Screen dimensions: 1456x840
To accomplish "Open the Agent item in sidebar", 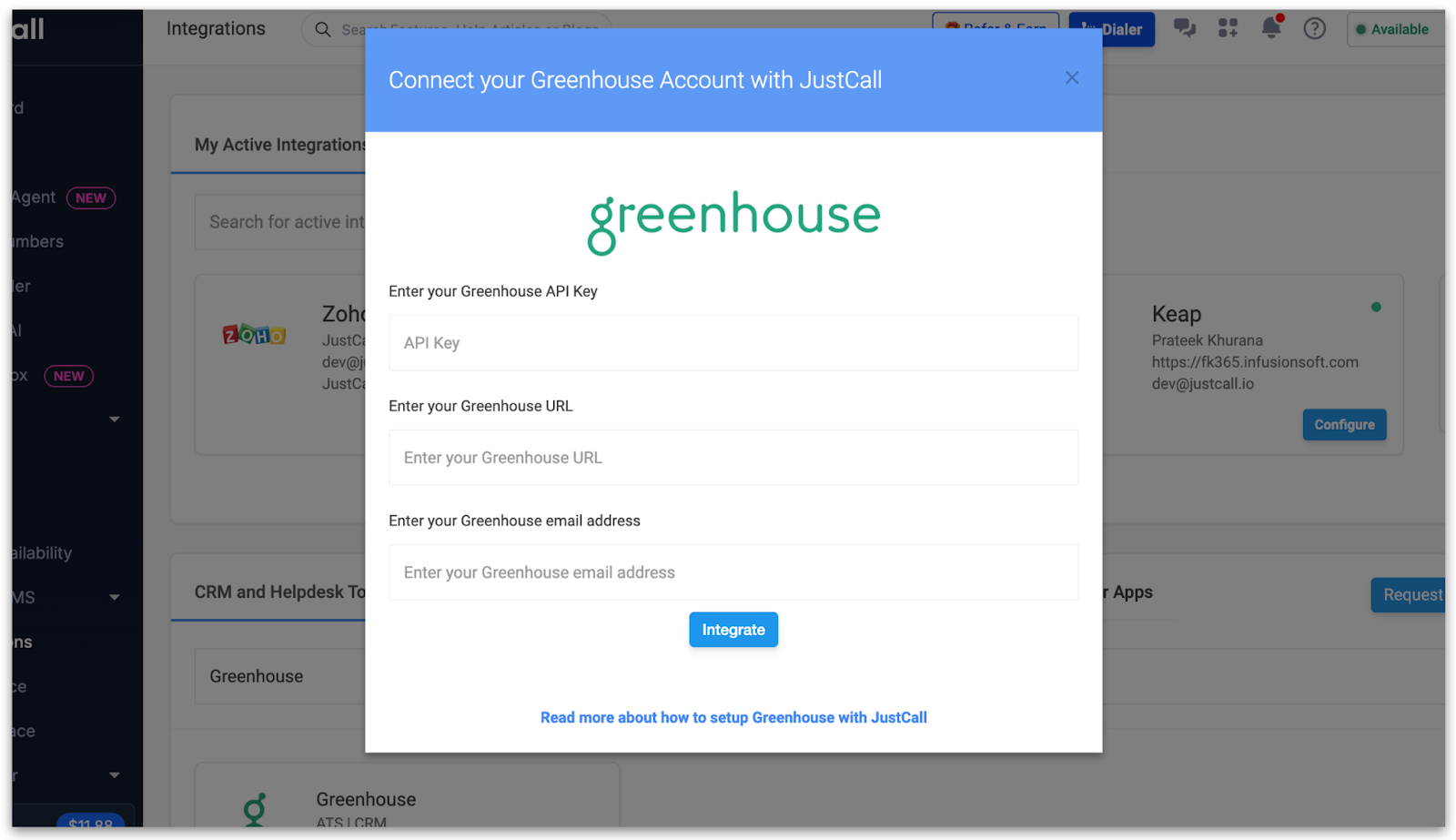I will 34,197.
